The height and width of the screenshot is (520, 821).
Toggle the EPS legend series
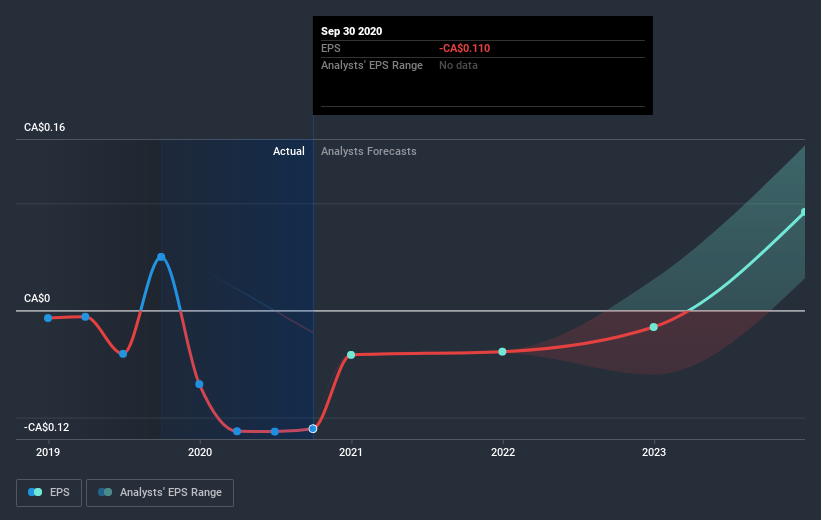click(49, 492)
